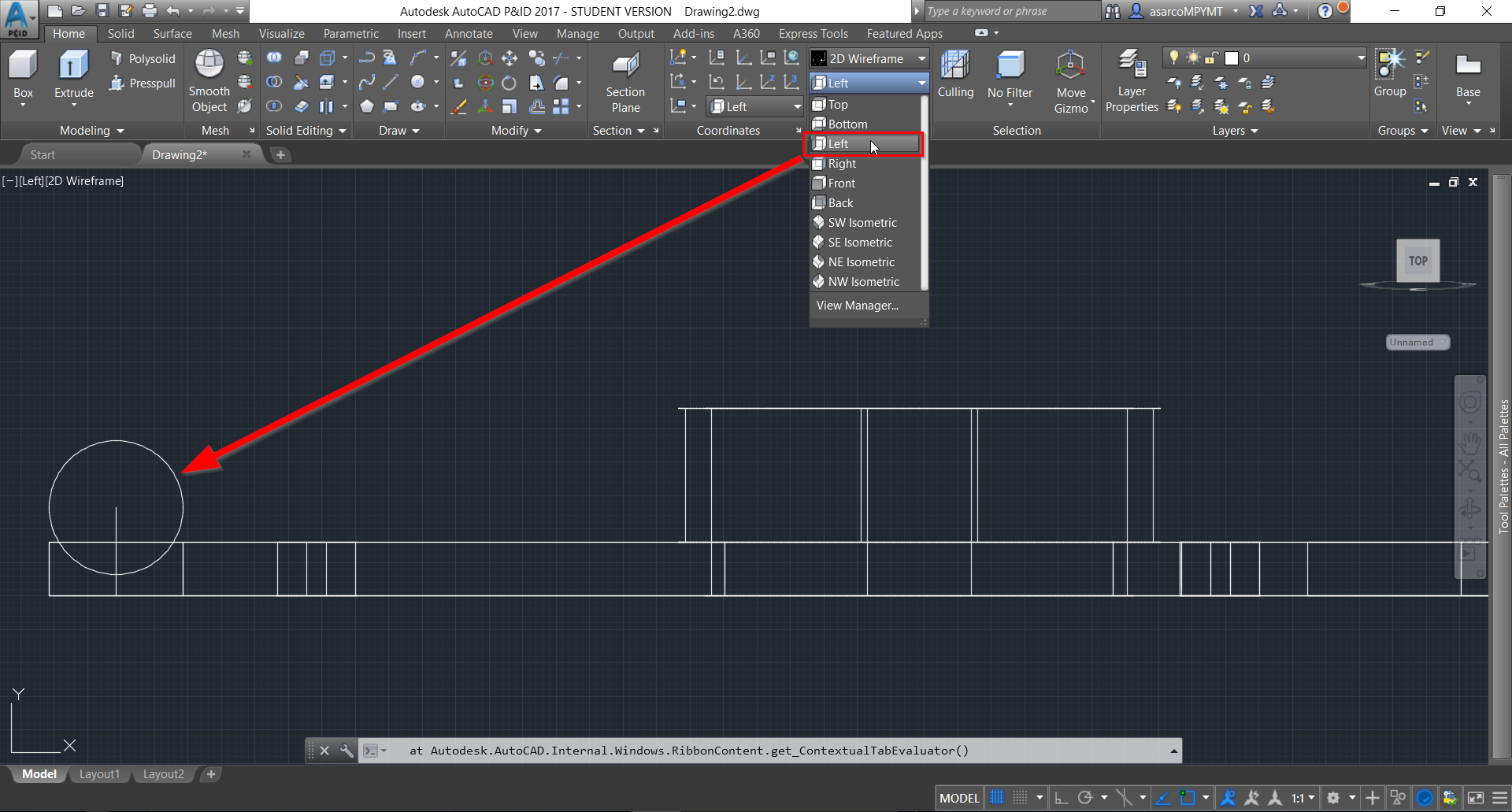Click the Culling selection icon
Screen dimensions: 1512x812
[x=955, y=75]
